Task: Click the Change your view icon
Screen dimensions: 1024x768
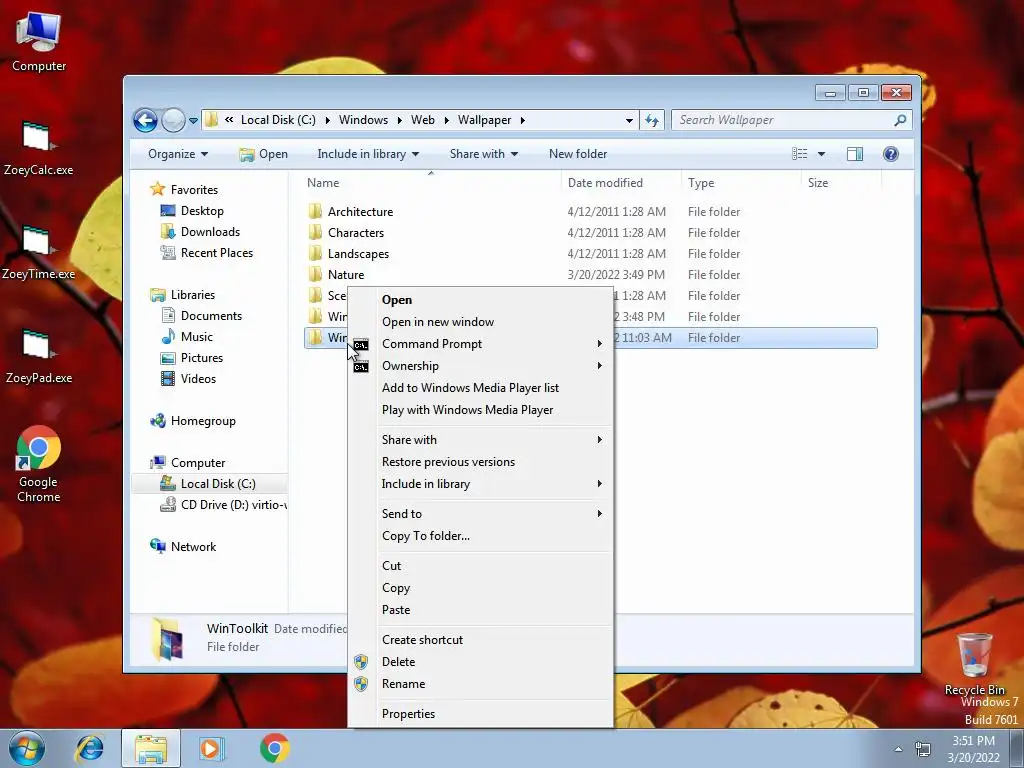Action: pyautogui.click(x=799, y=154)
